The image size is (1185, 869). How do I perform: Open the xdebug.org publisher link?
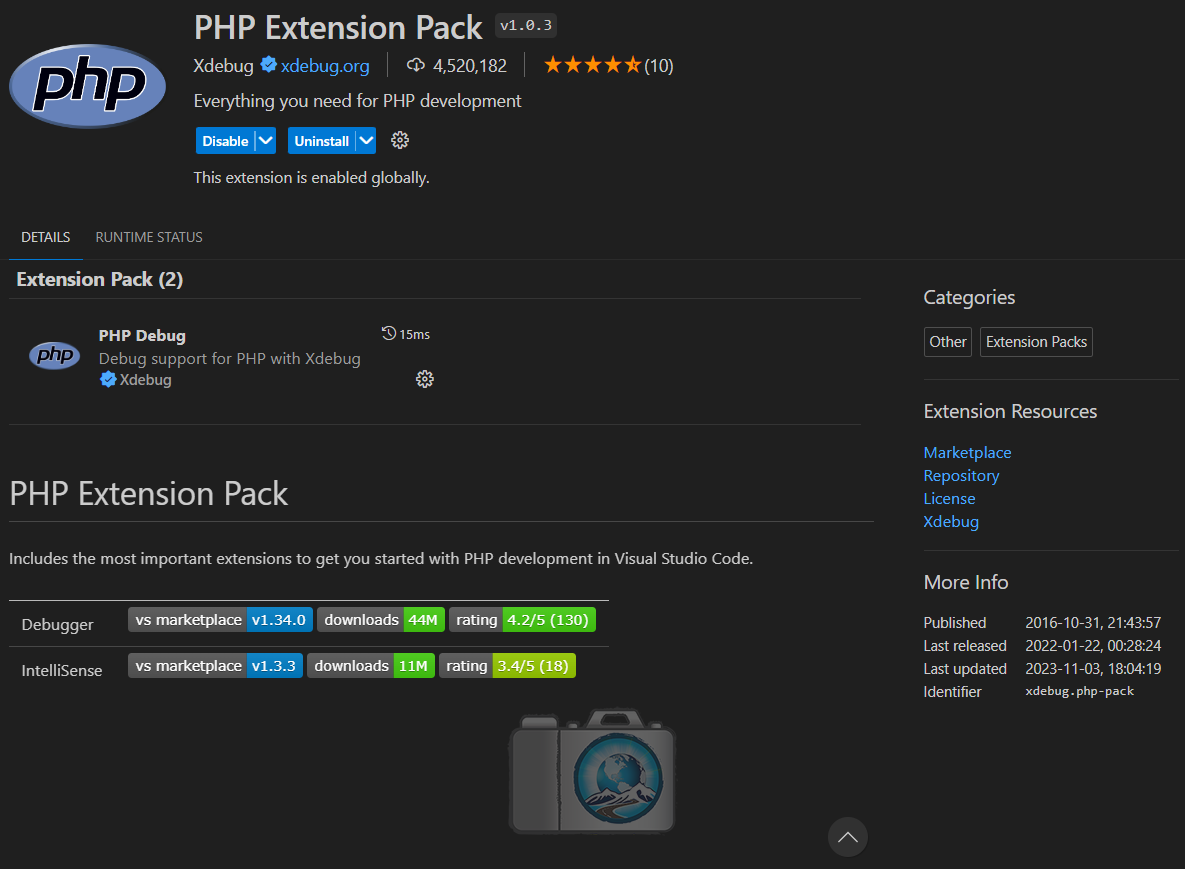[325, 66]
